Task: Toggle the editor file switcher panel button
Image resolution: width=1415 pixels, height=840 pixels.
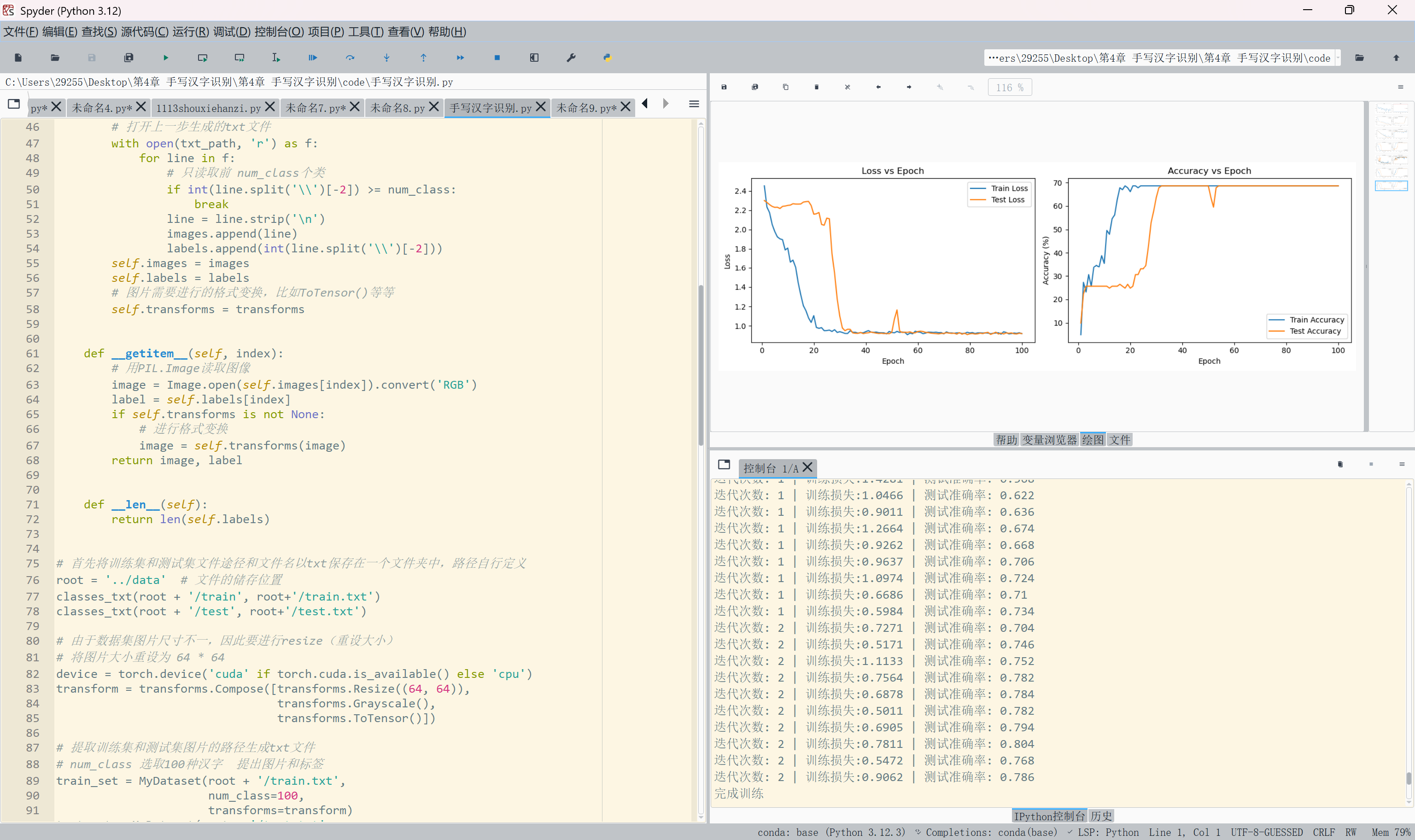Action: (14, 104)
